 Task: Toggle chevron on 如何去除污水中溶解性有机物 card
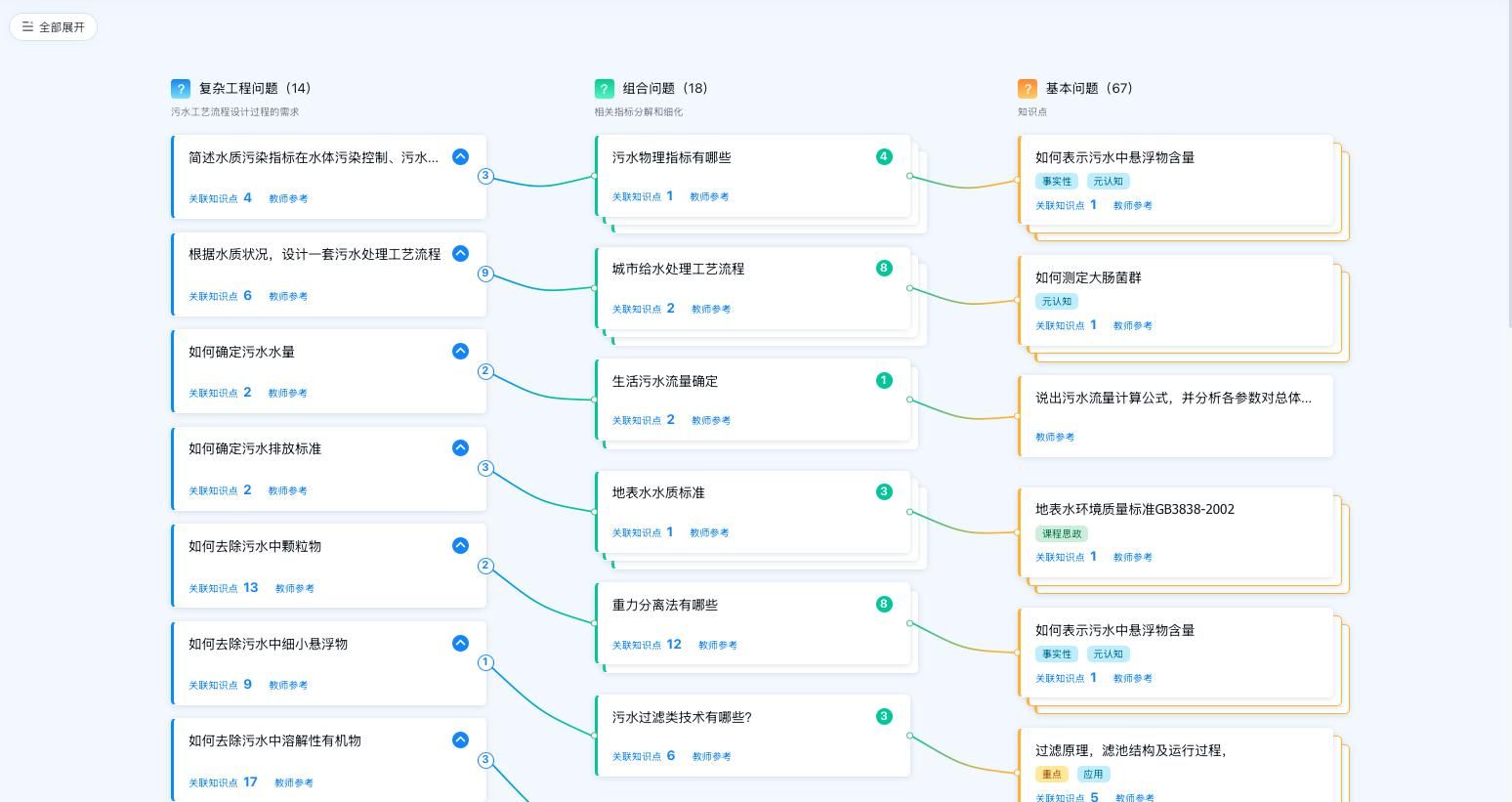460,740
